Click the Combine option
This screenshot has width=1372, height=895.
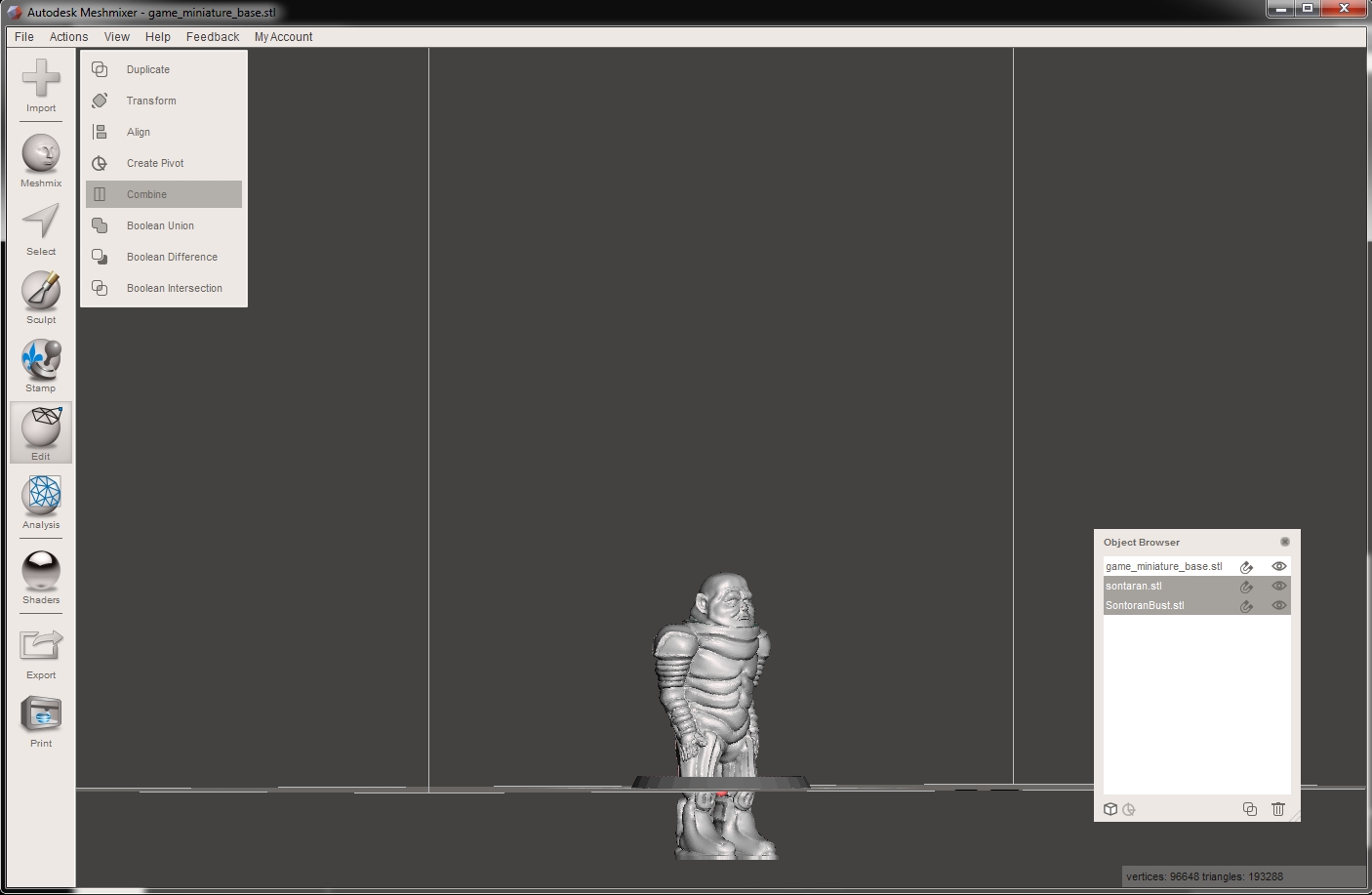coord(164,194)
